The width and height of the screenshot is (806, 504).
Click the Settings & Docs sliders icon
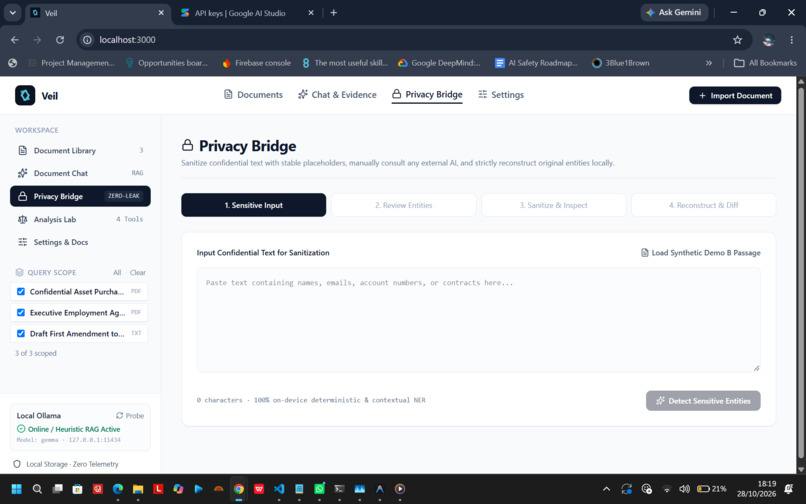pos(23,242)
